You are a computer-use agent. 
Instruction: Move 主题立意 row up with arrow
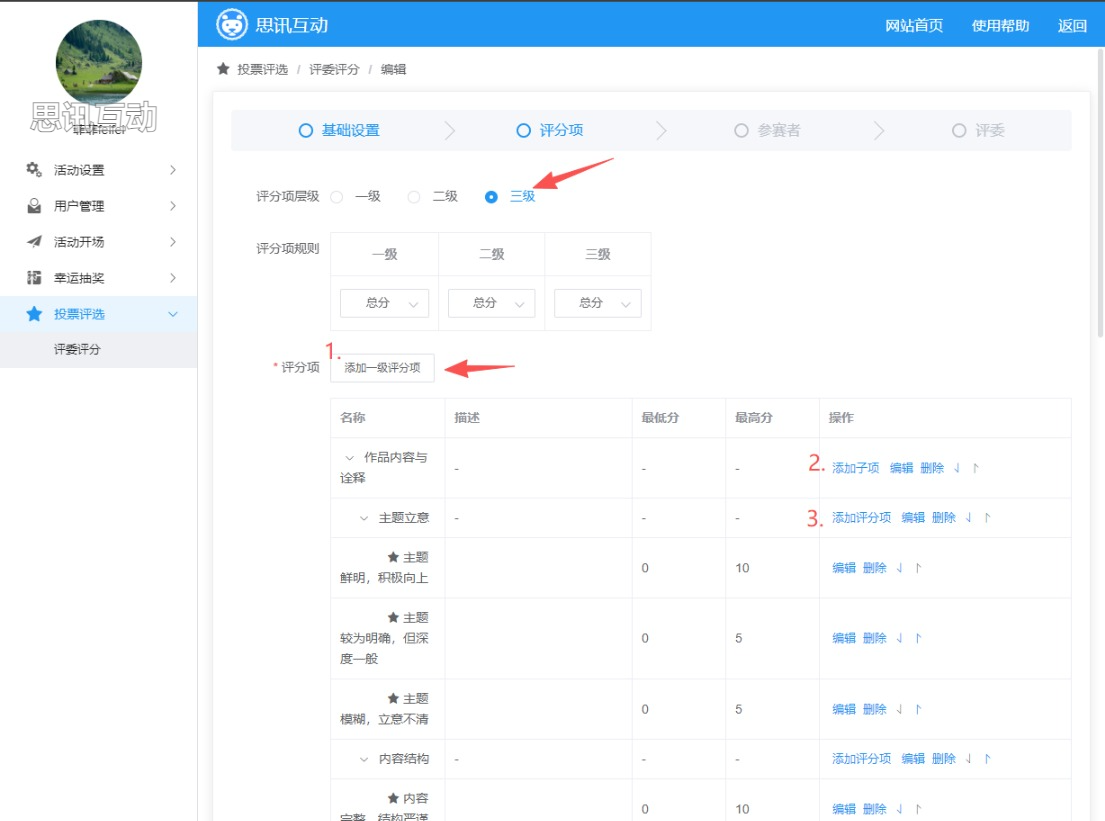[987, 518]
